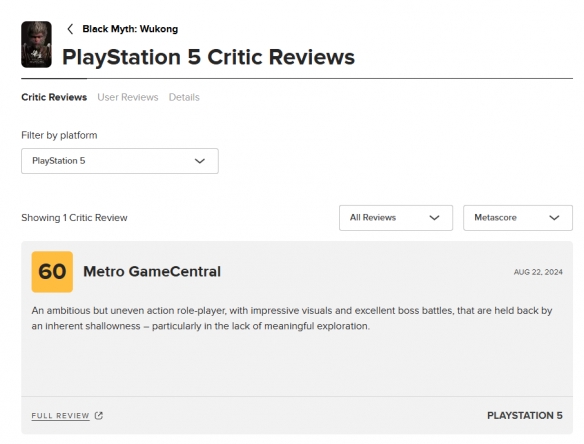Click the review excerpt text about uneven role-player
The height and width of the screenshot is (444, 584).
[x=292, y=318]
